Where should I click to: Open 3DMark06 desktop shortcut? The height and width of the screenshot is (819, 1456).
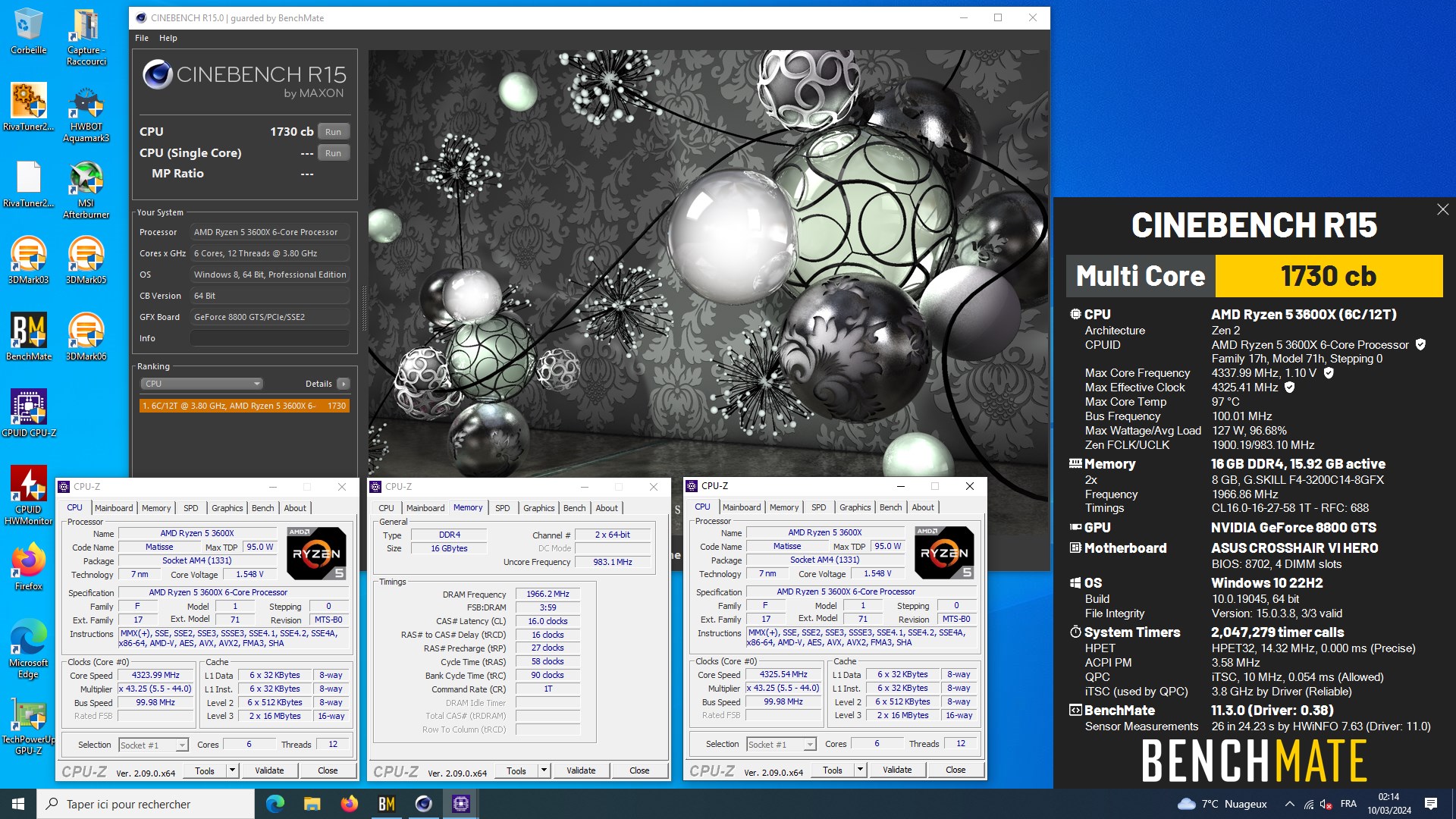click(x=86, y=337)
